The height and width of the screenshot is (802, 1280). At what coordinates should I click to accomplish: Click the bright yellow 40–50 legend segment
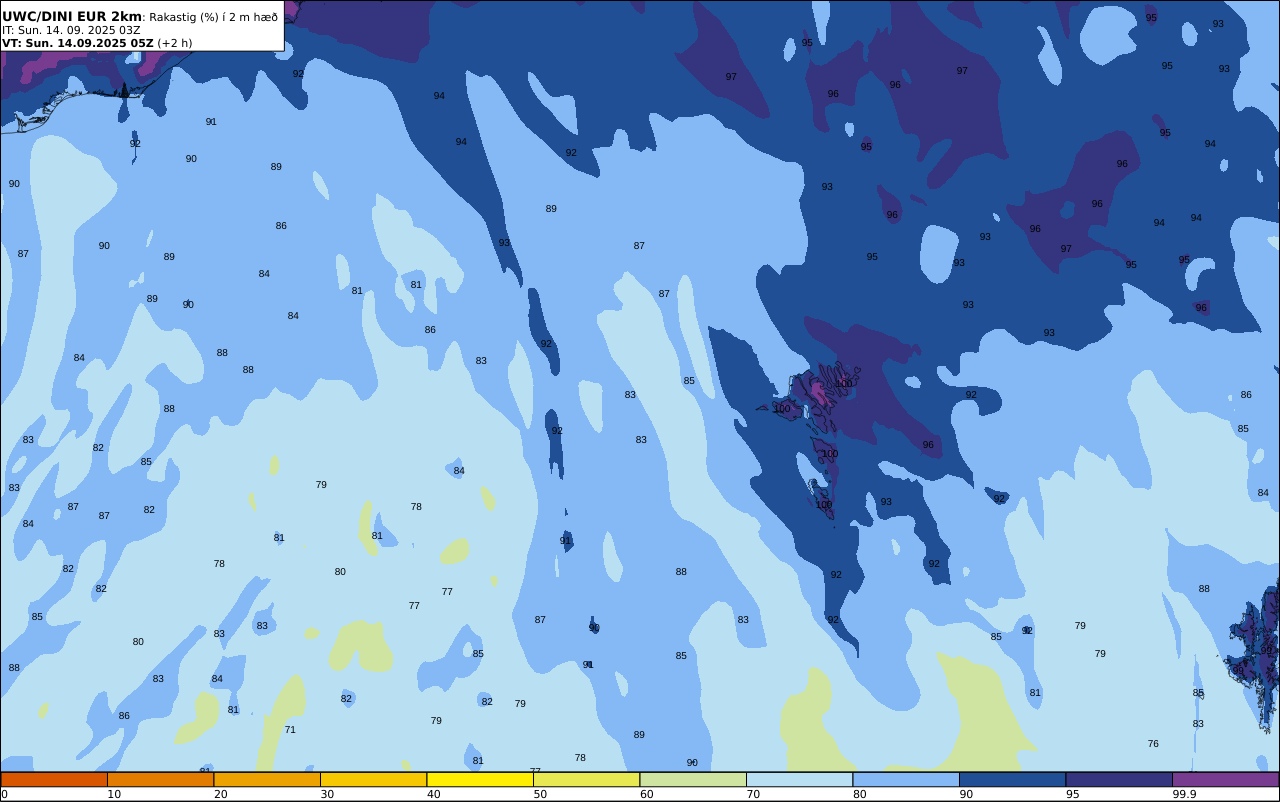pyautogui.click(x=480, y=779)
